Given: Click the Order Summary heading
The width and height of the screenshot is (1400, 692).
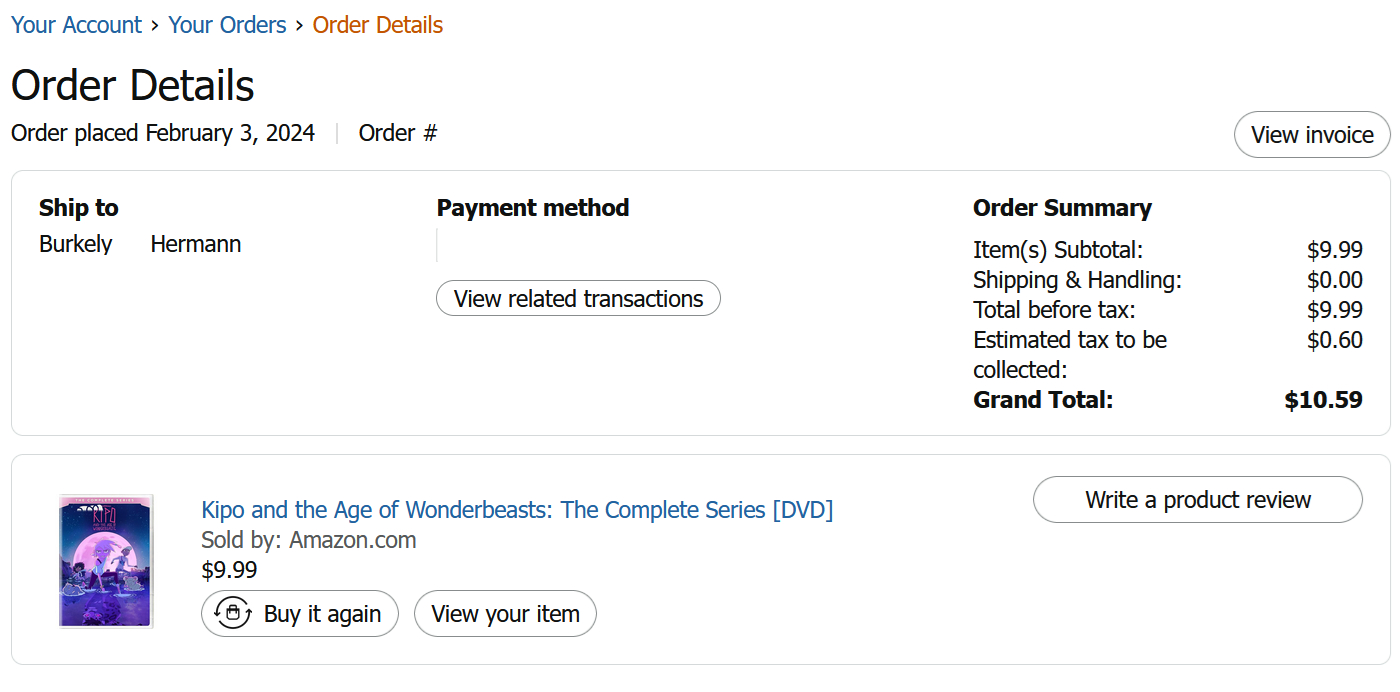Looking at the screenshot, I should click(1062, 208).
